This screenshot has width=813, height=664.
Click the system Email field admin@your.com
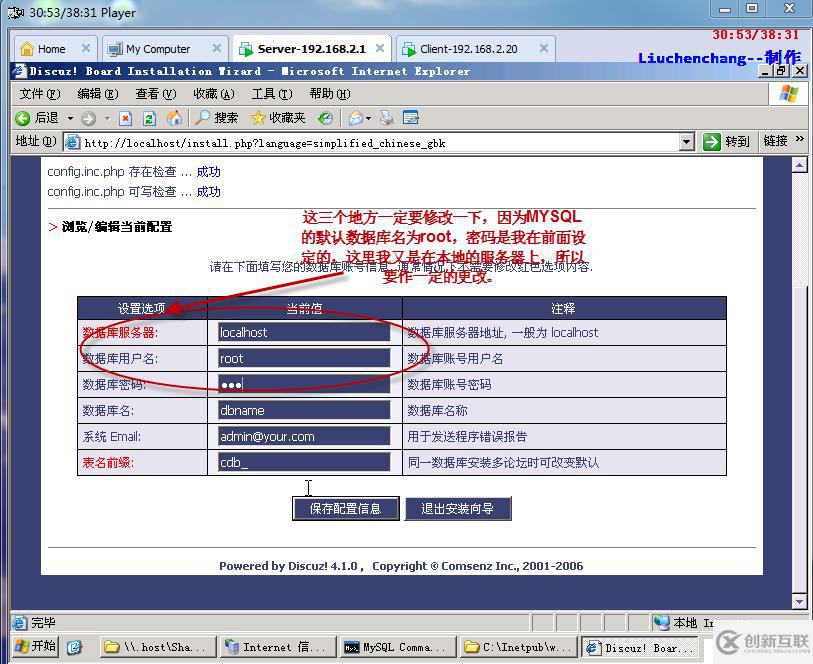[x=304, y=436]
